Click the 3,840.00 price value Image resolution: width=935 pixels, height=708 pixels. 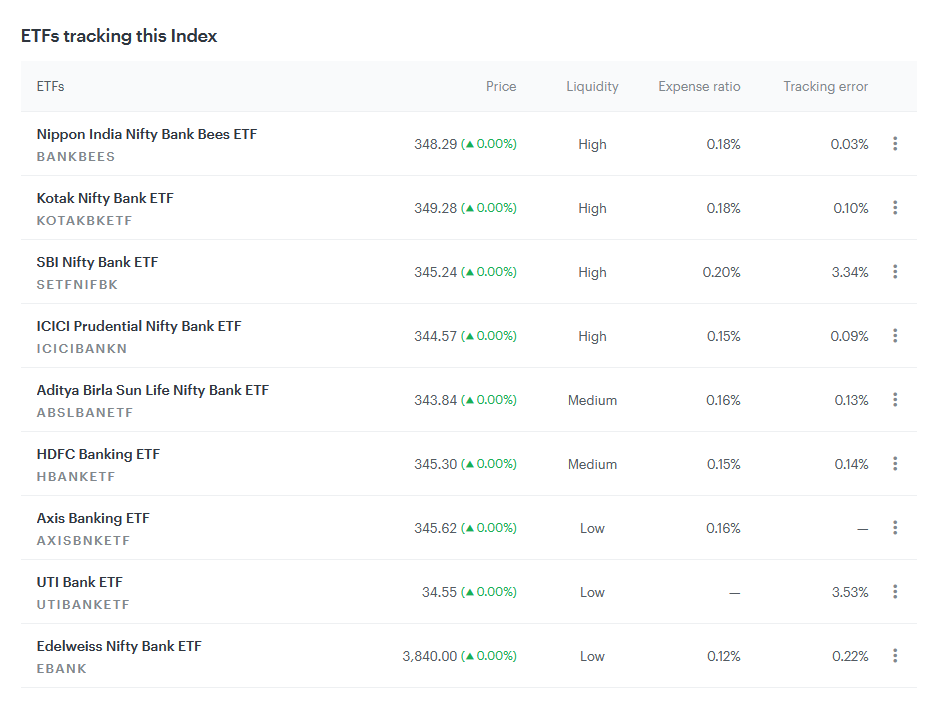(430, 656)
